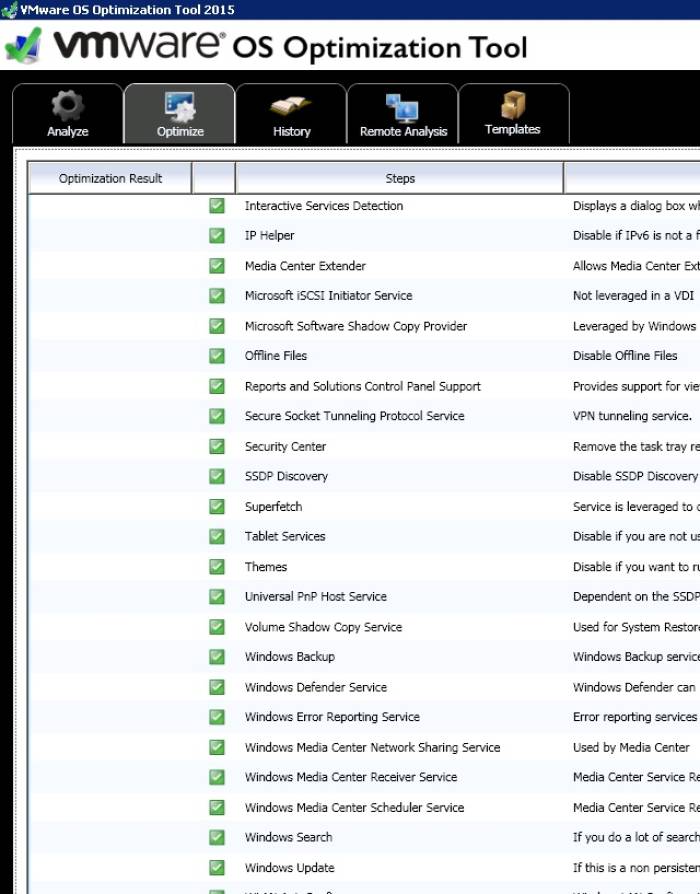Click the Steps column header
Screen dimensions: 700x894
[400, 178]
